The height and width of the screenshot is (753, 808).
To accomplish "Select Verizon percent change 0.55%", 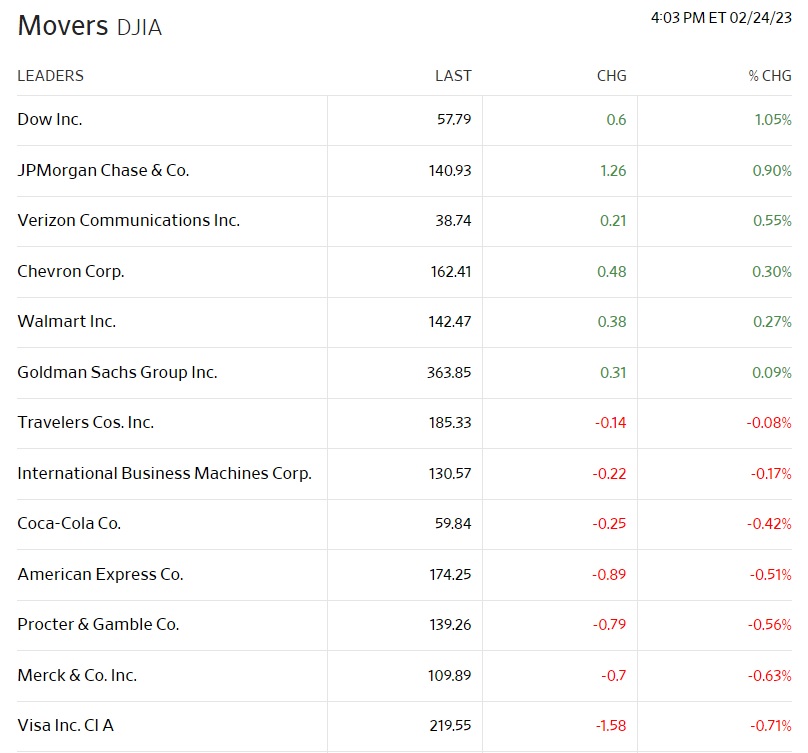I will click(x=772, y=221).
